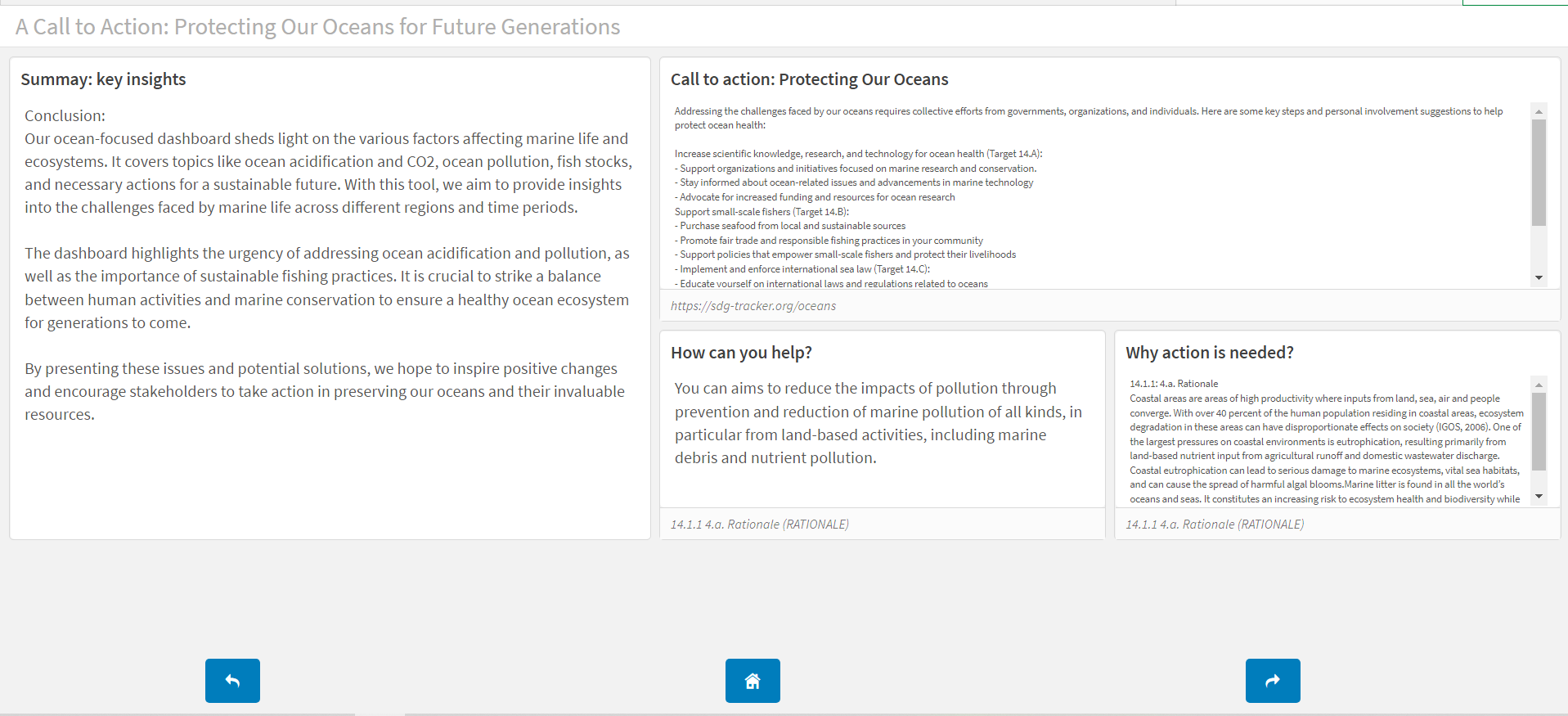
Task: Click the Call to action panel heading
Action: [809, 79]
